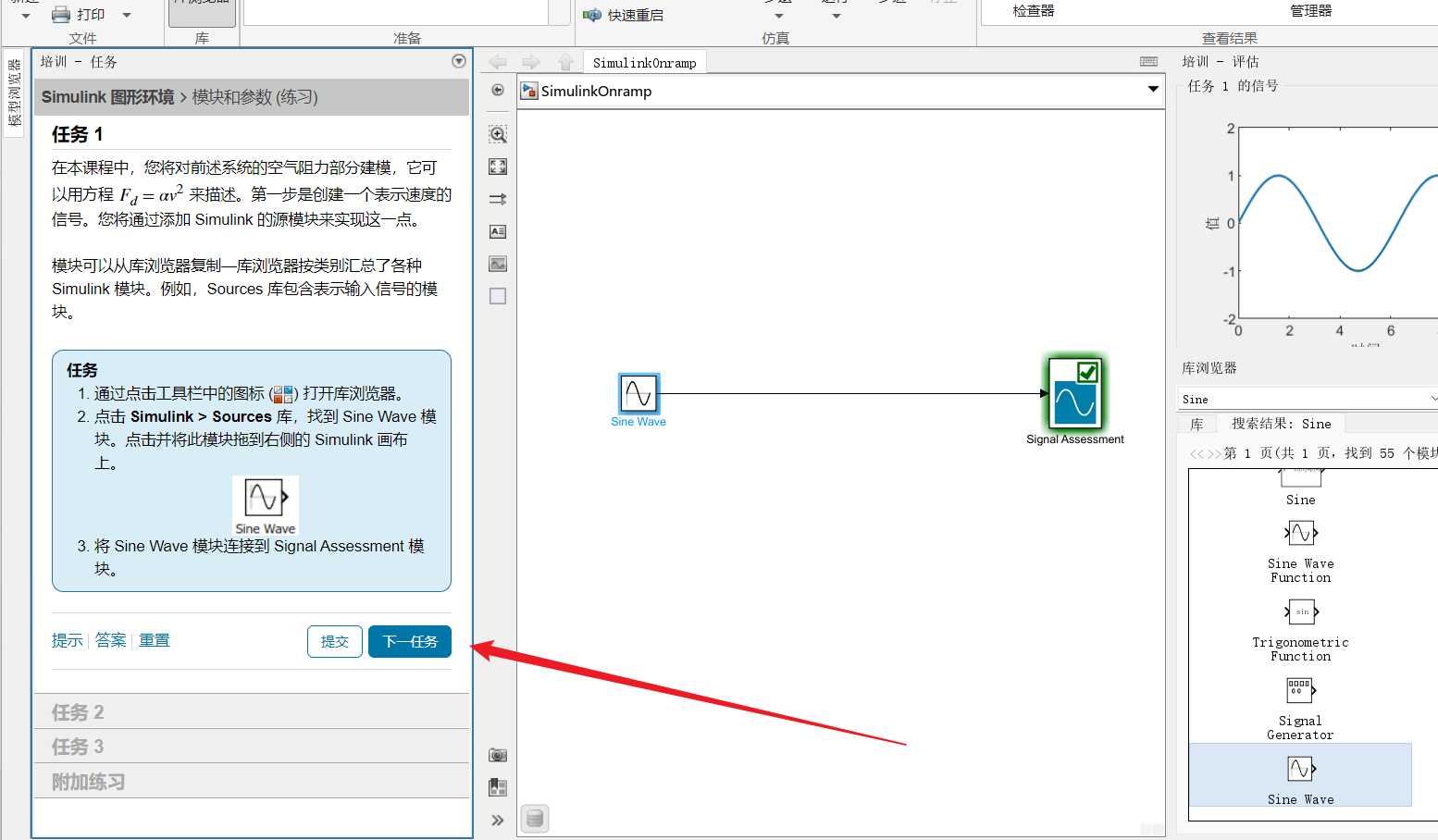Open the Answer (答案) link
This screenshot has width=1438, height=840.
point(111,640)
